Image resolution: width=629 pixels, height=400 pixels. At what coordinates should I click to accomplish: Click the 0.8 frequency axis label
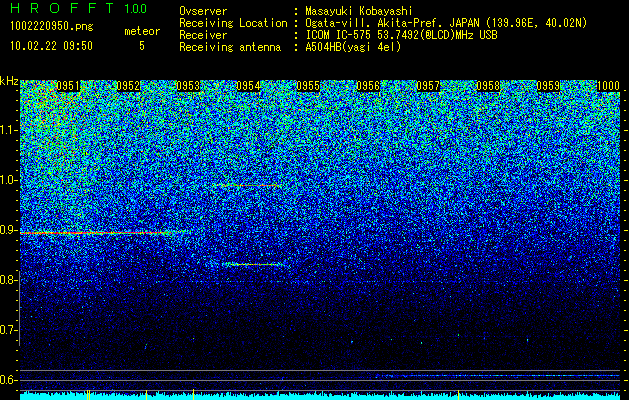(9, 280)
